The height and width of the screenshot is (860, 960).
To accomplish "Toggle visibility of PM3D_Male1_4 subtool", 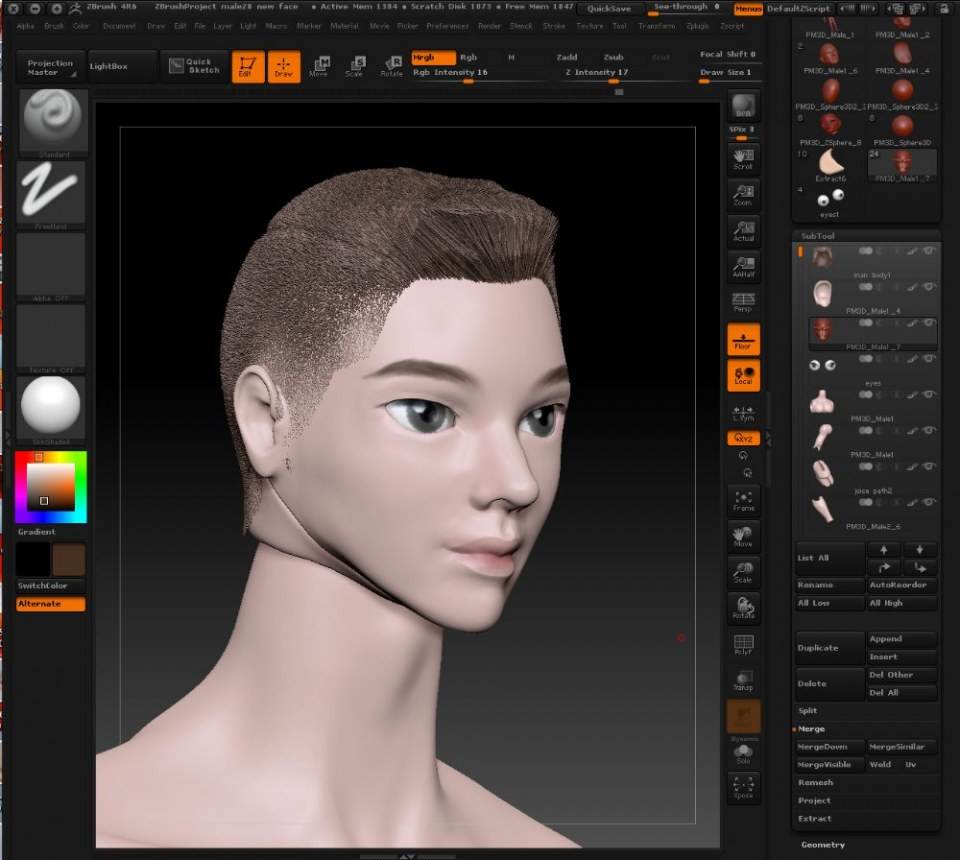I will coord(929,286).
